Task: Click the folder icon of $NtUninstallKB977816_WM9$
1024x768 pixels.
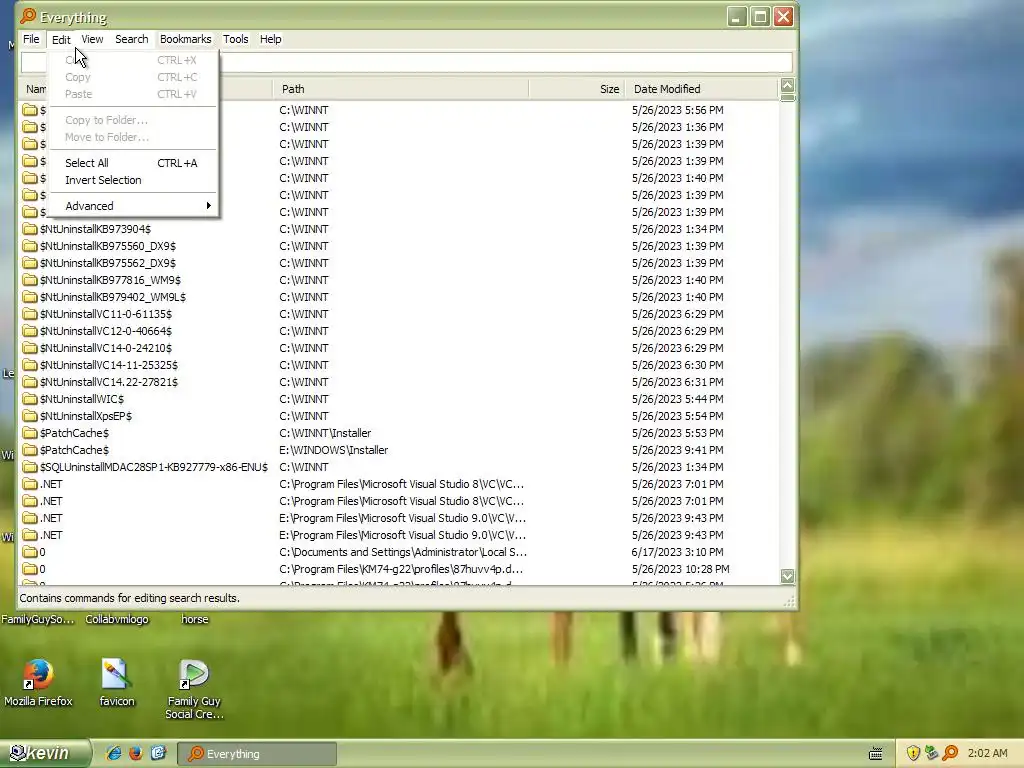Action: [x=29, y=280]
